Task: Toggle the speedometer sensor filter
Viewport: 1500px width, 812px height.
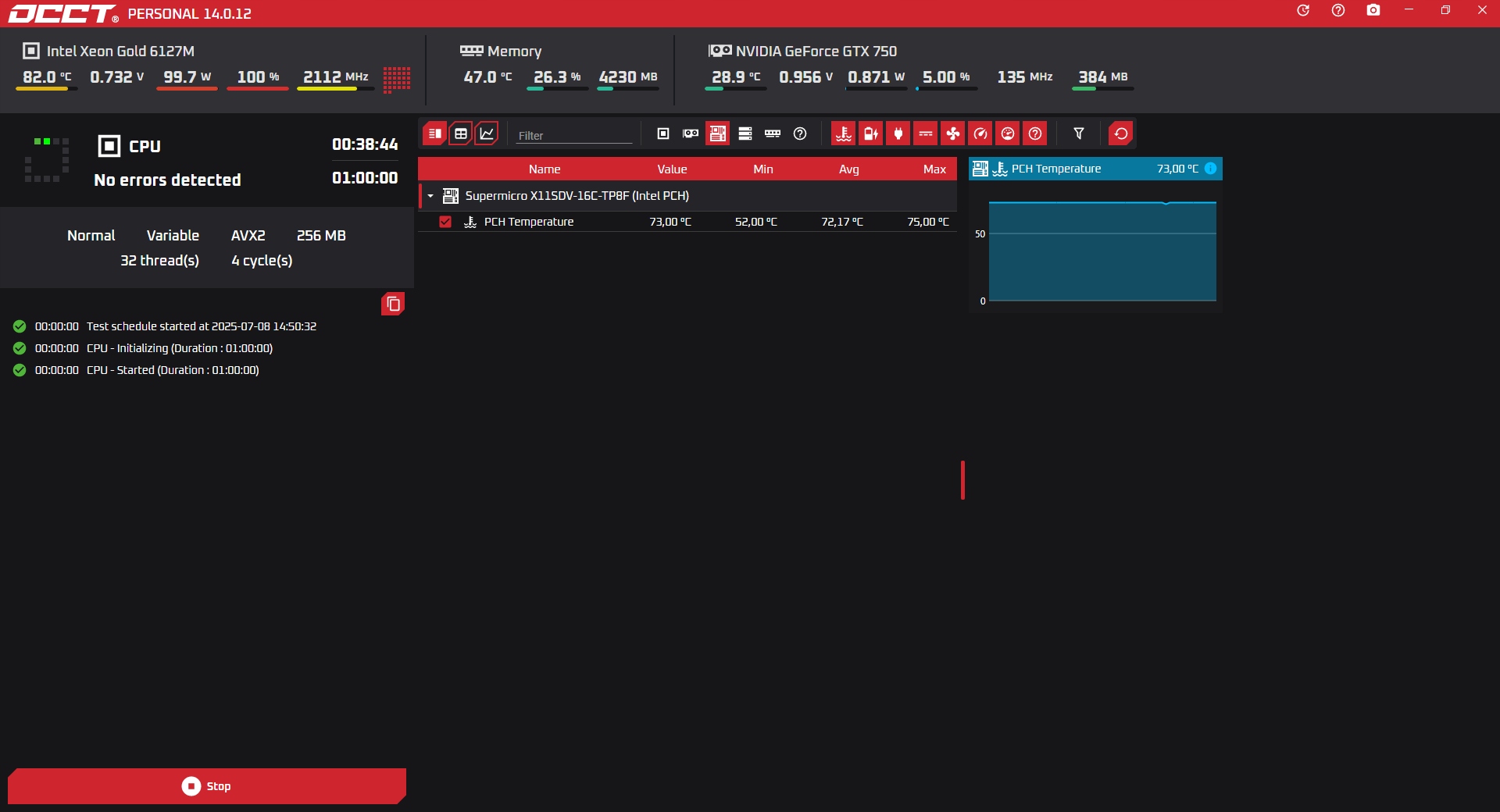Action: [x=980, y=134]
